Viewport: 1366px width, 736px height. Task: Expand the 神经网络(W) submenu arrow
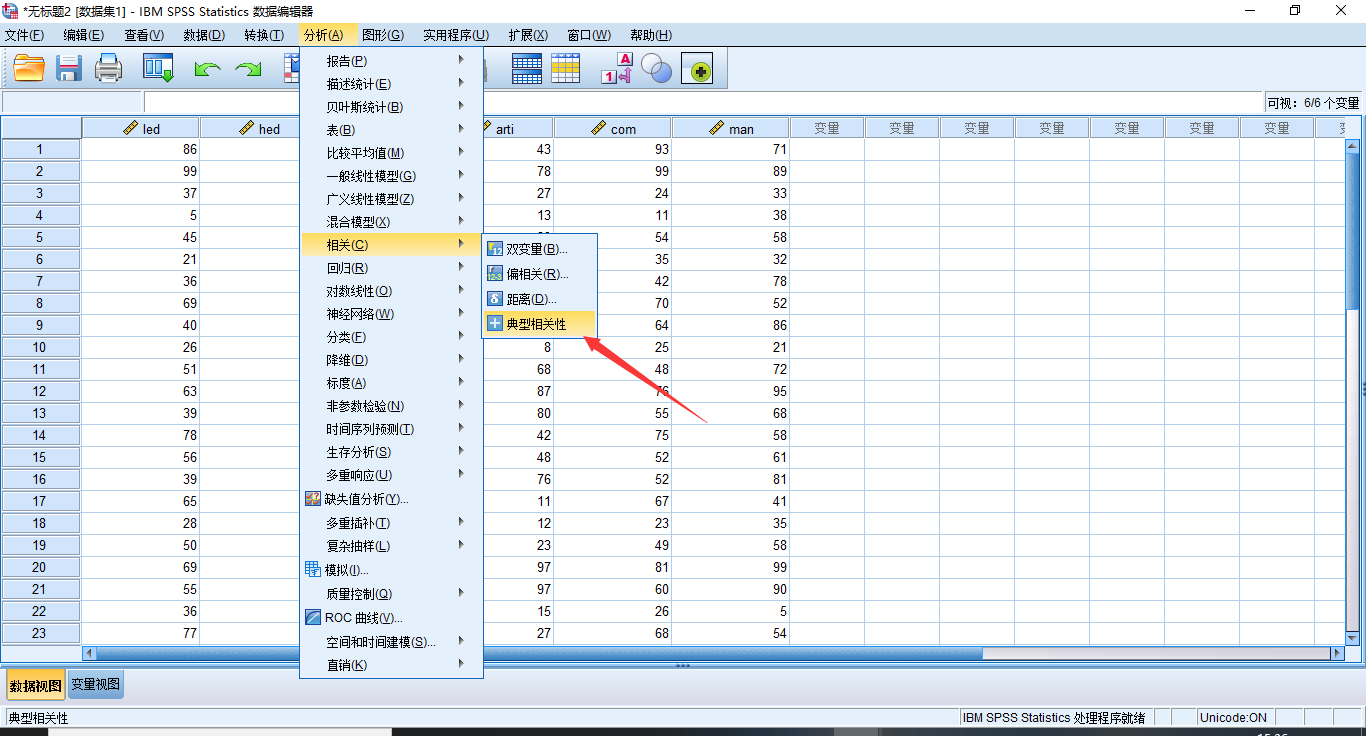tap(461, 313)
